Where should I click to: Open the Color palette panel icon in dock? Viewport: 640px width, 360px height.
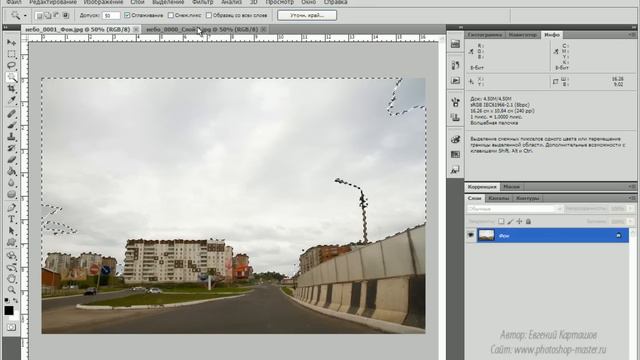[456, 139]
